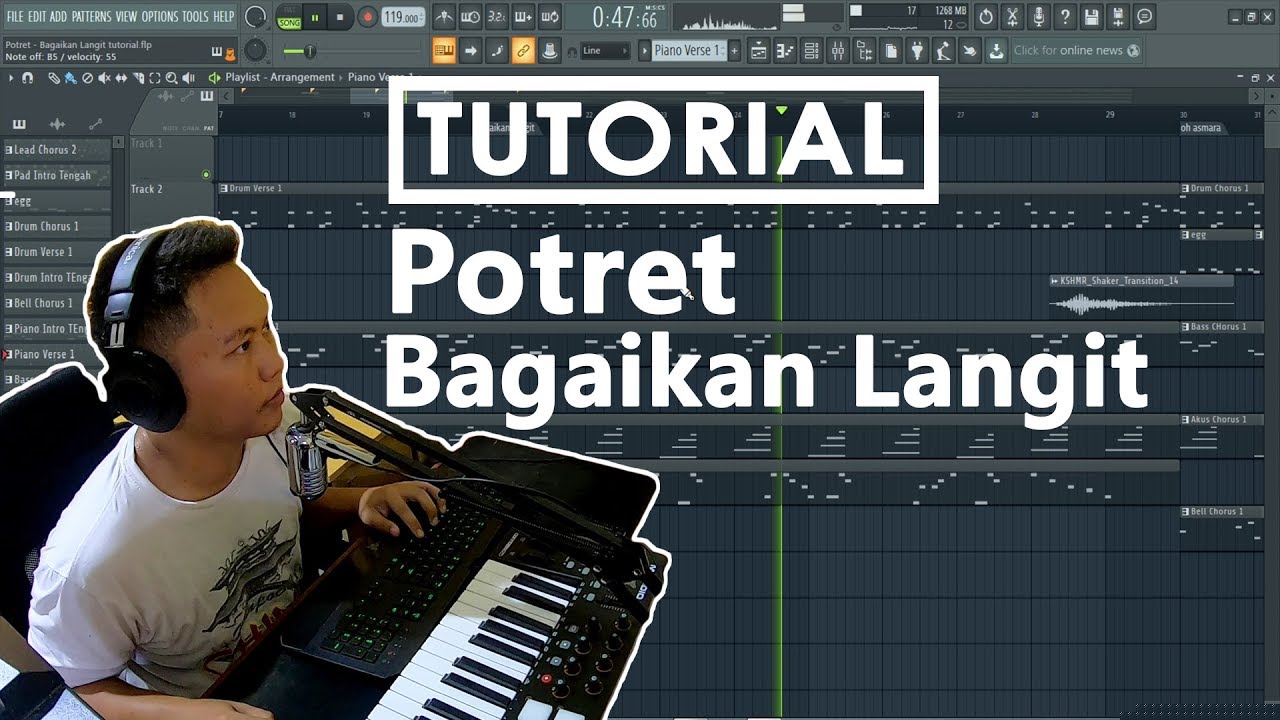
Task: Select the zoom magnifier tool
Action: pyautogui.click(x=171, y=78)
